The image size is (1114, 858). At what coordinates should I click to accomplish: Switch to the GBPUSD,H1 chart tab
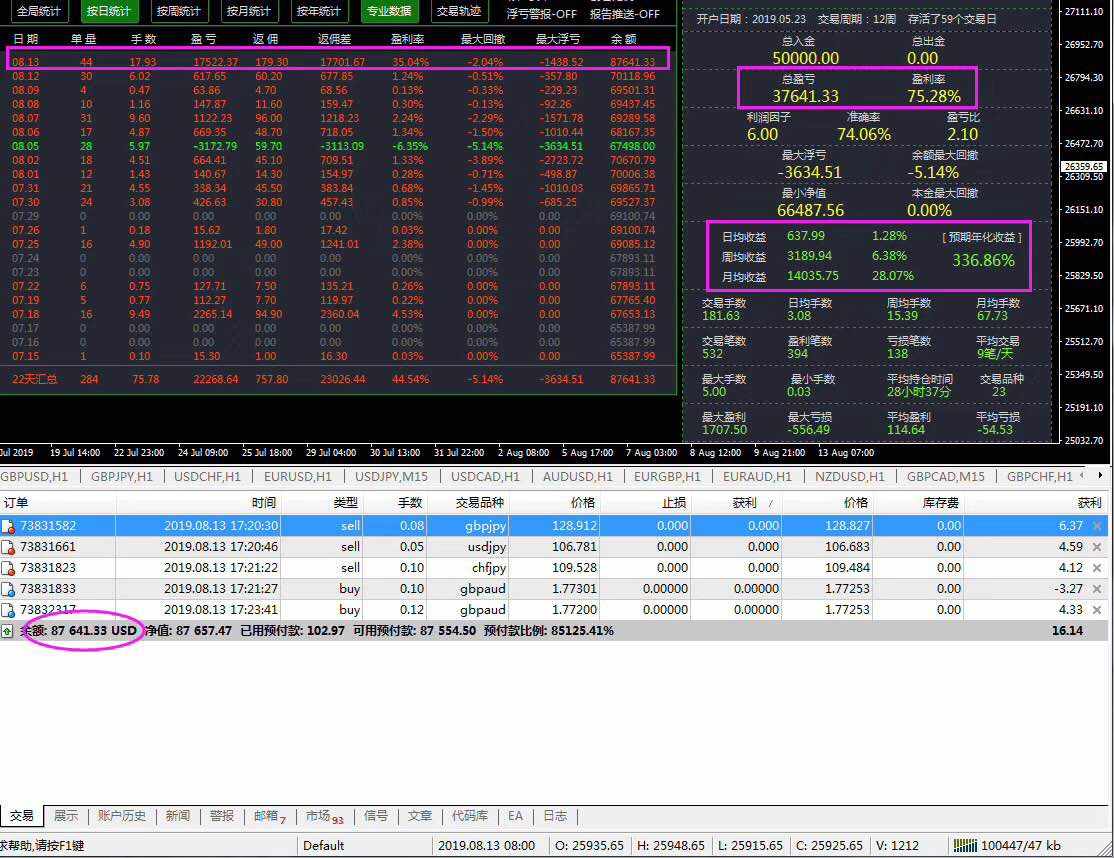pos(35,477)
